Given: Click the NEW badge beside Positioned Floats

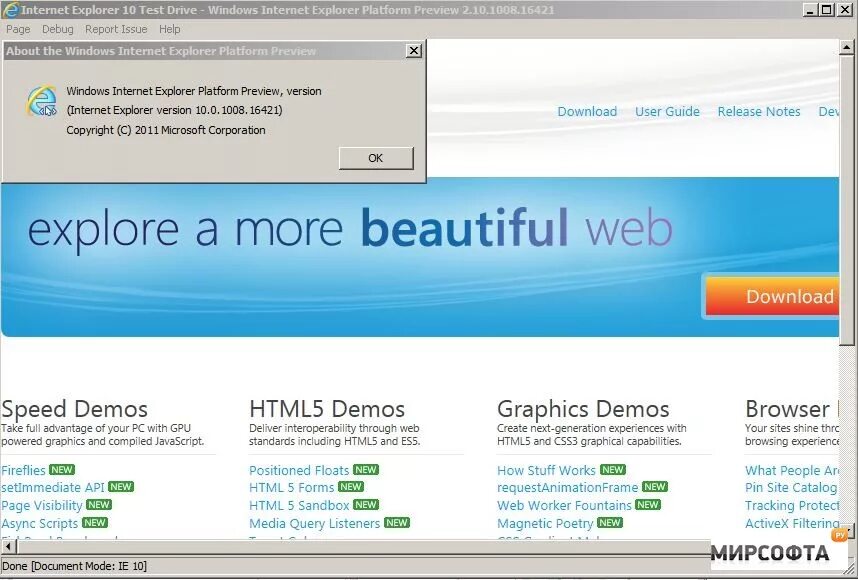Looking at the screenshot, I should 366,469.
